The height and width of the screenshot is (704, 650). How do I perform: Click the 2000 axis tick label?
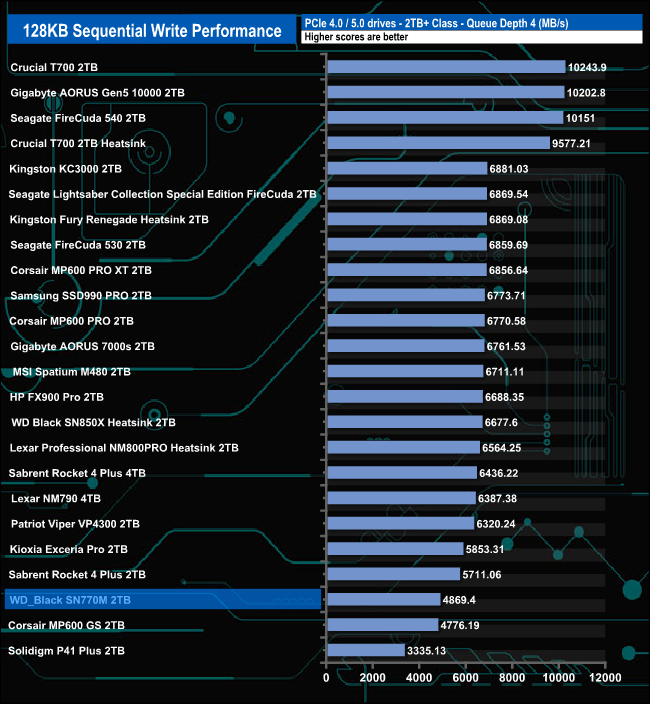tap(372, 678)
